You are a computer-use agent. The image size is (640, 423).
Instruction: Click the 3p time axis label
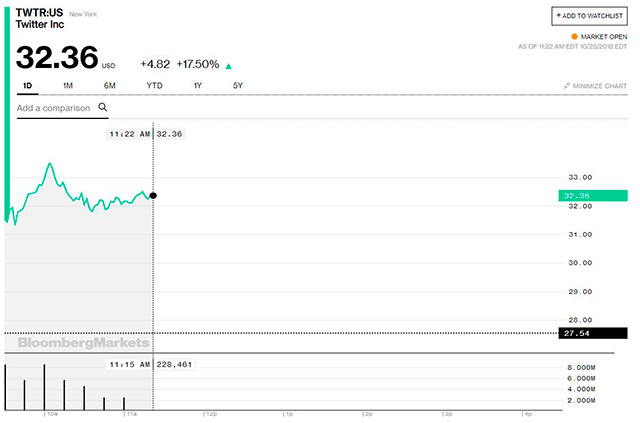click(449, 414)
